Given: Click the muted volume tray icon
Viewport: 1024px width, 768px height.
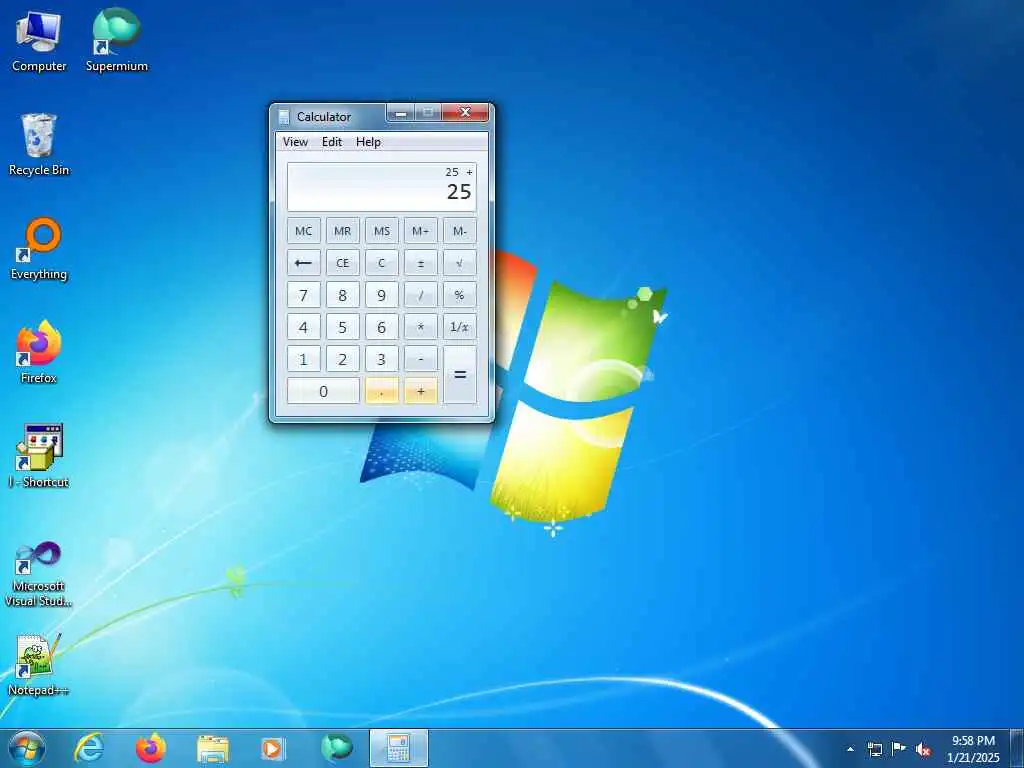Looking at the screenshot, I should [x=923, y=749].
